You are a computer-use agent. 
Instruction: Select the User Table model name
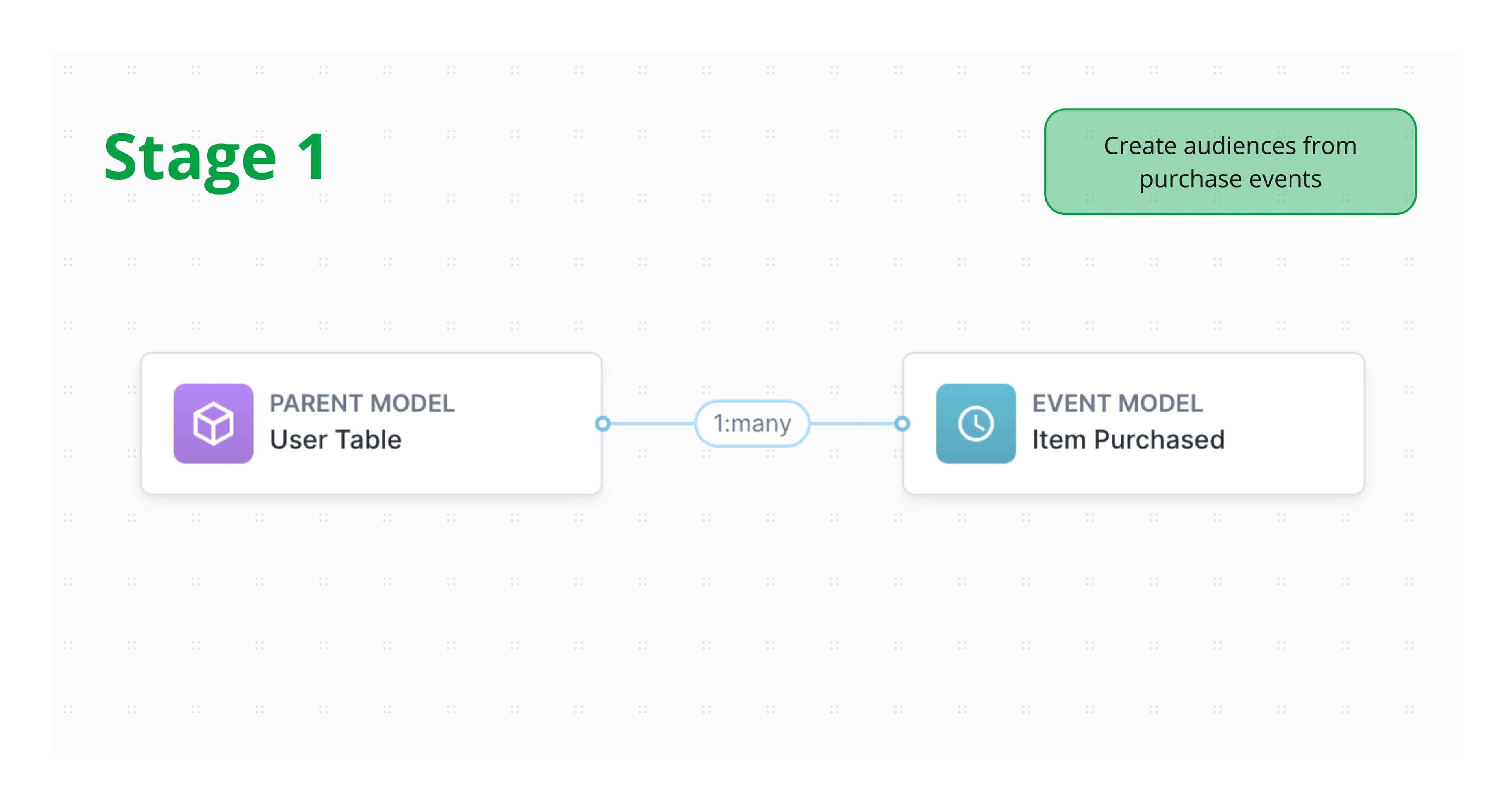(336, 440)
